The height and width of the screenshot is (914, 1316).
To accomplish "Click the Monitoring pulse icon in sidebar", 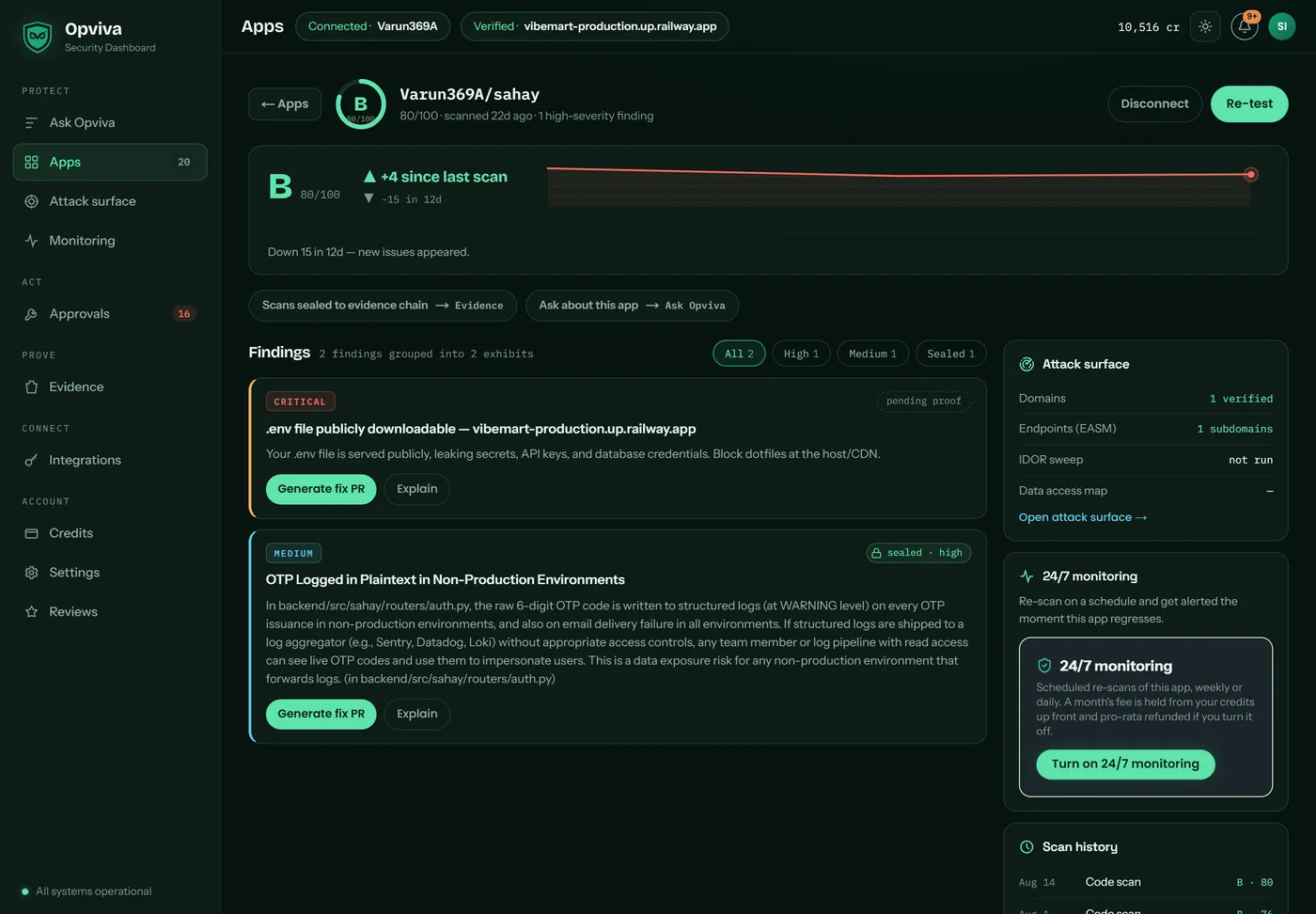I will 31,241.
